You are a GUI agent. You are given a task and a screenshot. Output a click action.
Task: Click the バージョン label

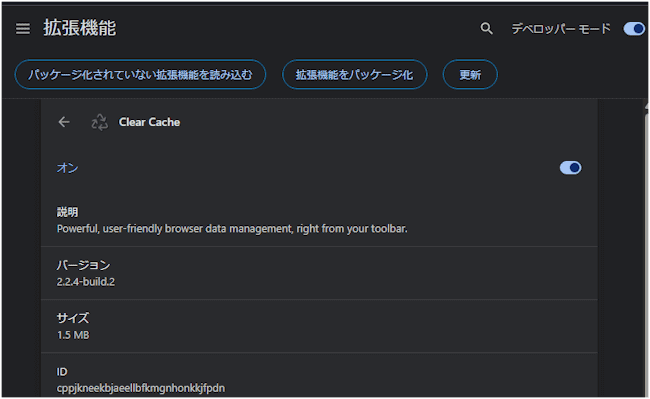point(83,265)
